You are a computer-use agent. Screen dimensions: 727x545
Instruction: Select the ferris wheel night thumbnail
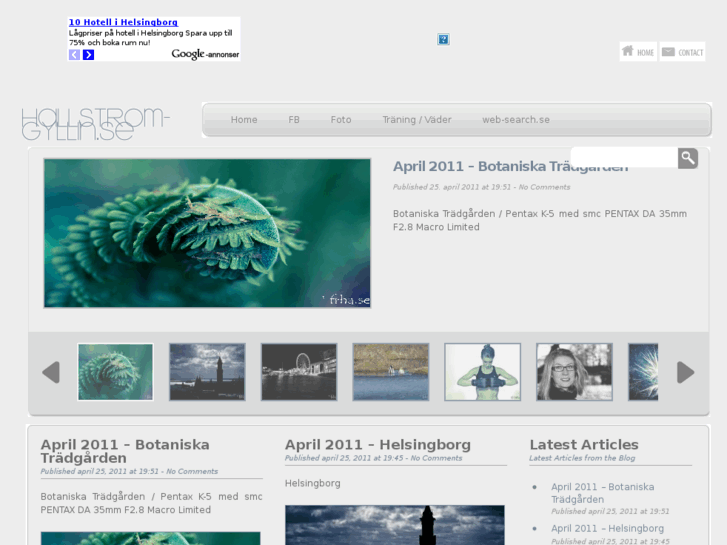[x=299, y=372]
